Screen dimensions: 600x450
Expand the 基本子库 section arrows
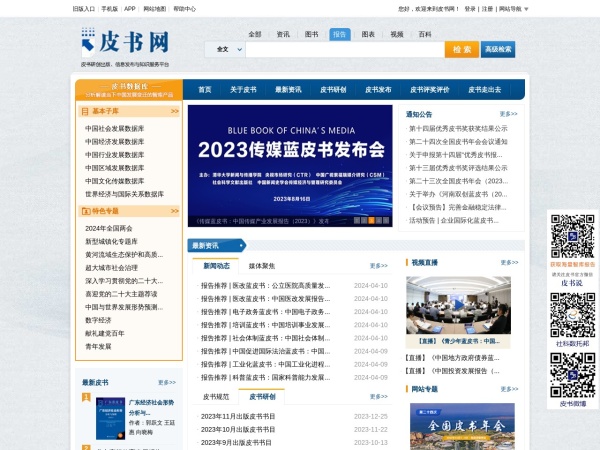coord(175,111)
